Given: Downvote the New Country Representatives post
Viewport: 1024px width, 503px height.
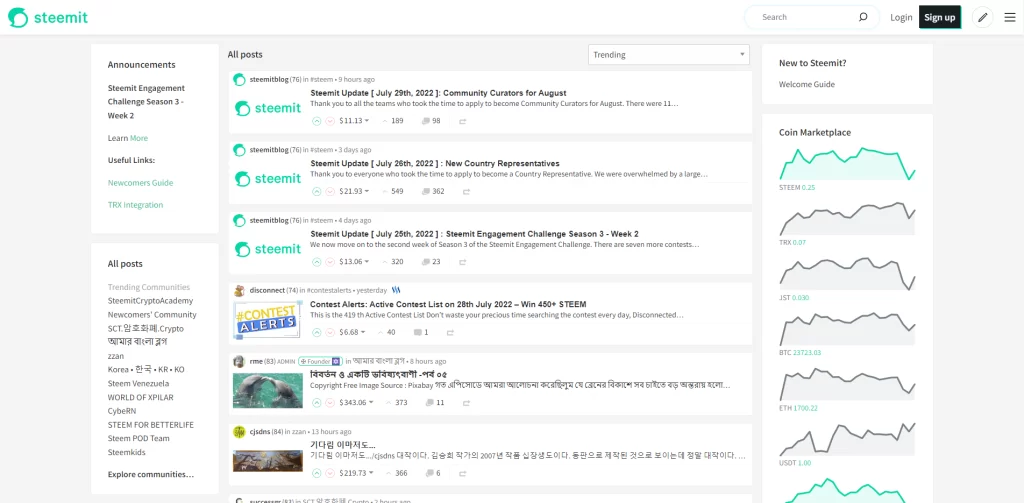Looking at the screenshot, I should click(x=330, y=191).
